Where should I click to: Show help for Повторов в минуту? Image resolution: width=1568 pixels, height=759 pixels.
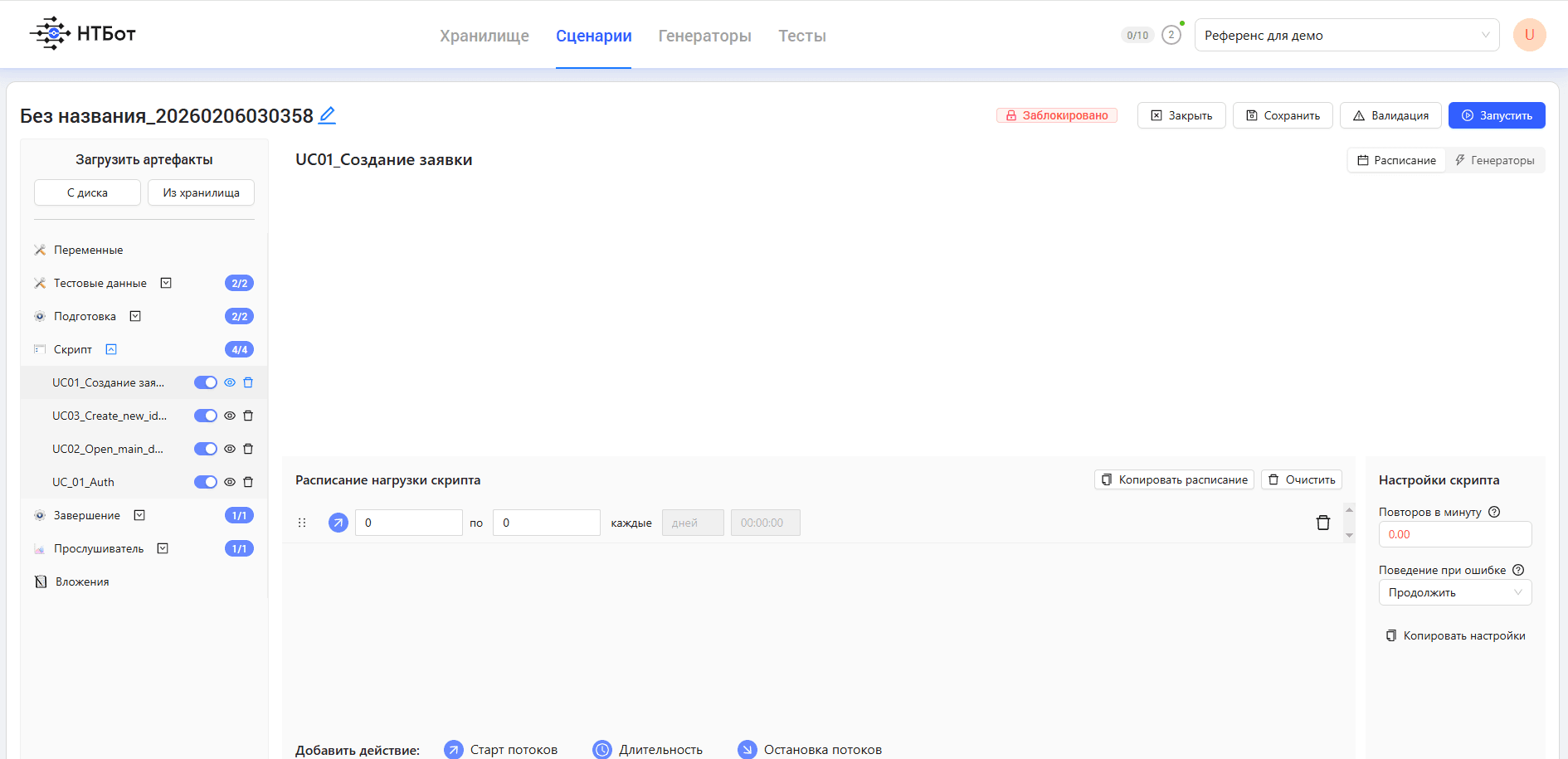(x=1494, y=512)
